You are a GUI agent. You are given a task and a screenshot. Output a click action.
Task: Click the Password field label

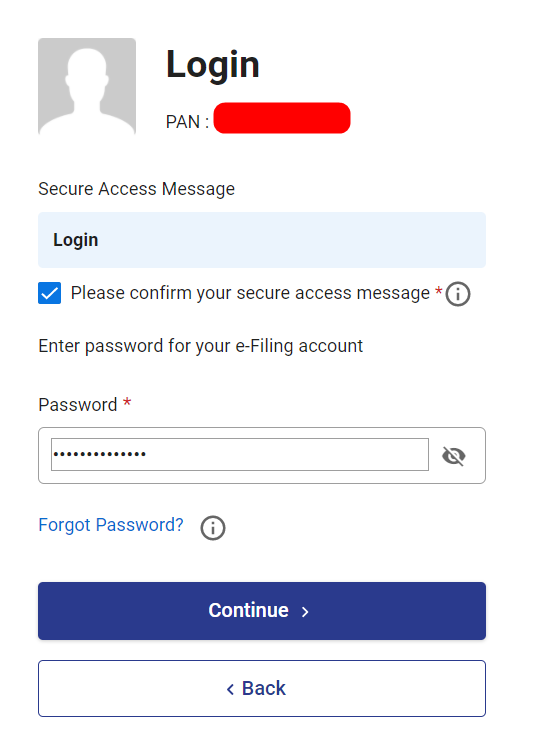[x=77, y=405]
